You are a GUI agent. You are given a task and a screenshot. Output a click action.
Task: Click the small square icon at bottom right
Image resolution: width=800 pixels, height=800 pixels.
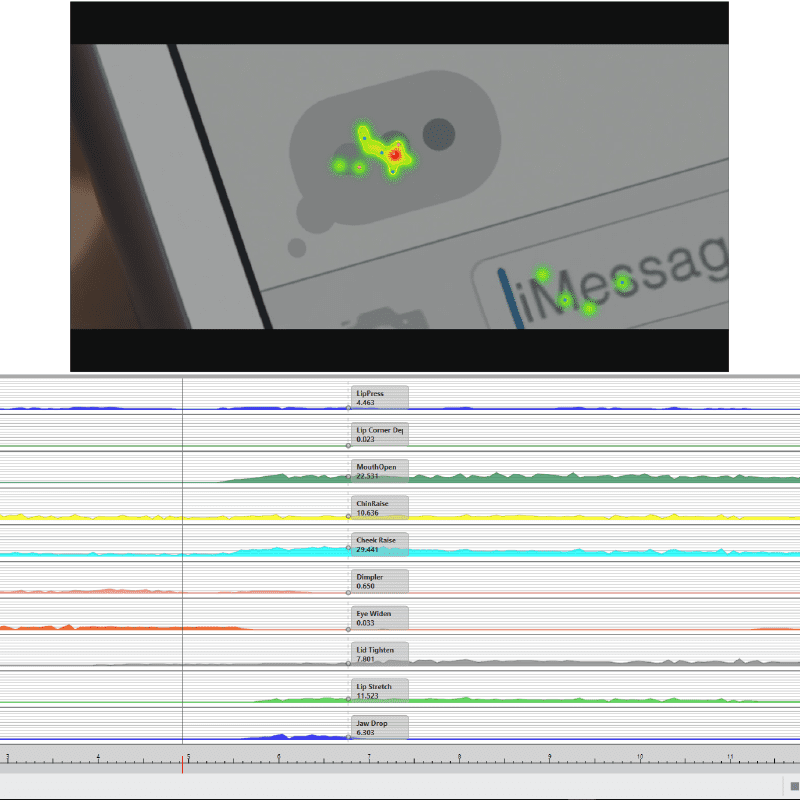(794, 786)
